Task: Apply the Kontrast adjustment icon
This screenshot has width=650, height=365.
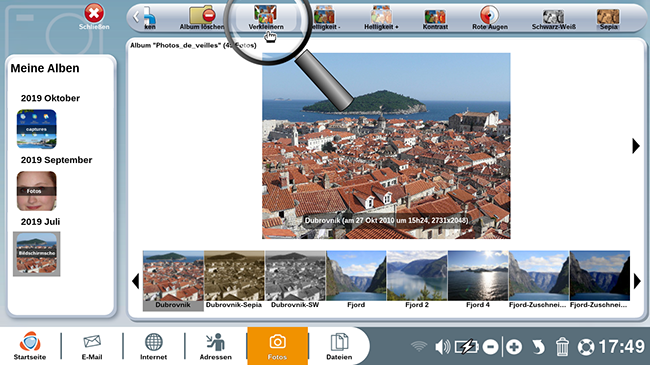Action: 435,18
